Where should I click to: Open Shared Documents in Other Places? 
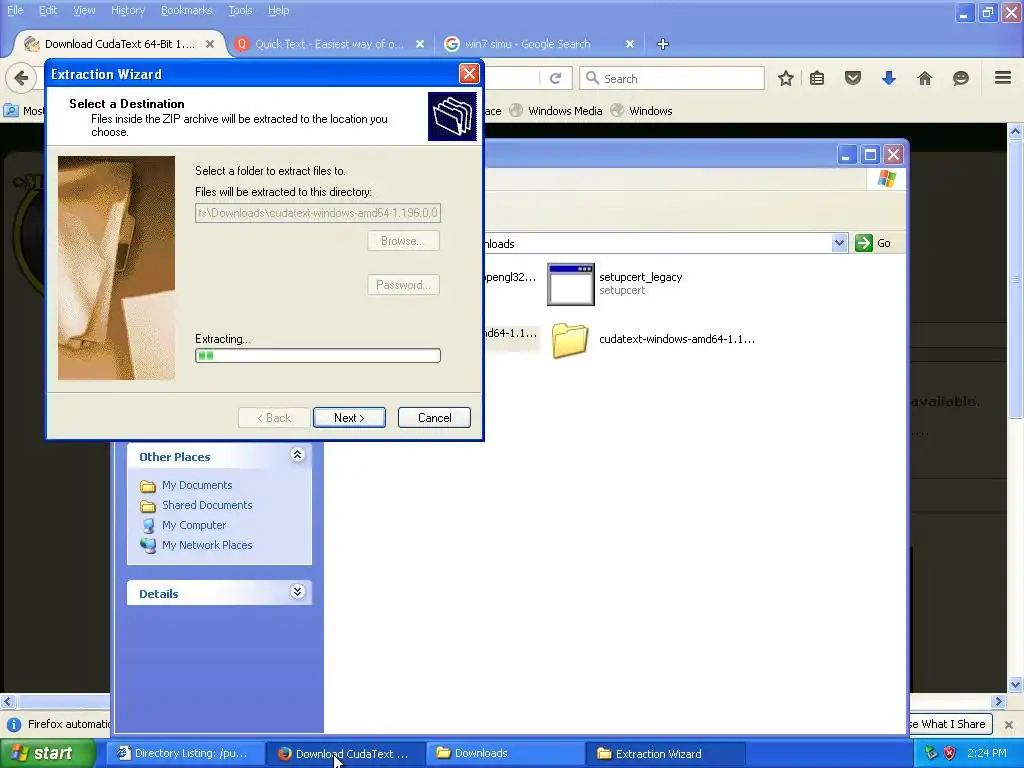click(x=207, y=505)
